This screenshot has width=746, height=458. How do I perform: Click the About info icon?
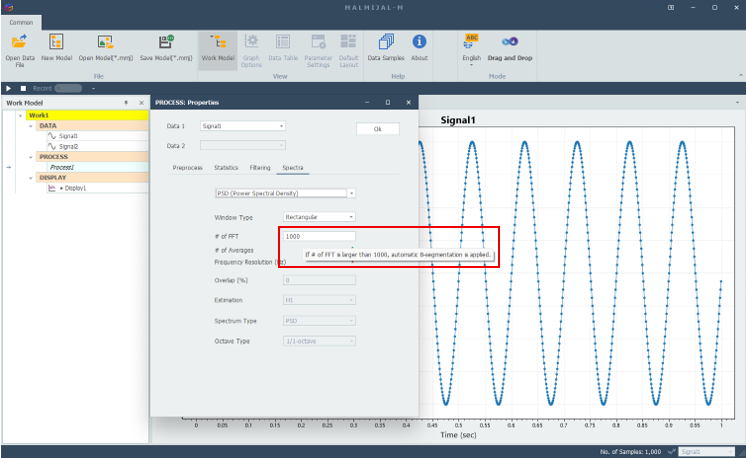click(419, 43)
